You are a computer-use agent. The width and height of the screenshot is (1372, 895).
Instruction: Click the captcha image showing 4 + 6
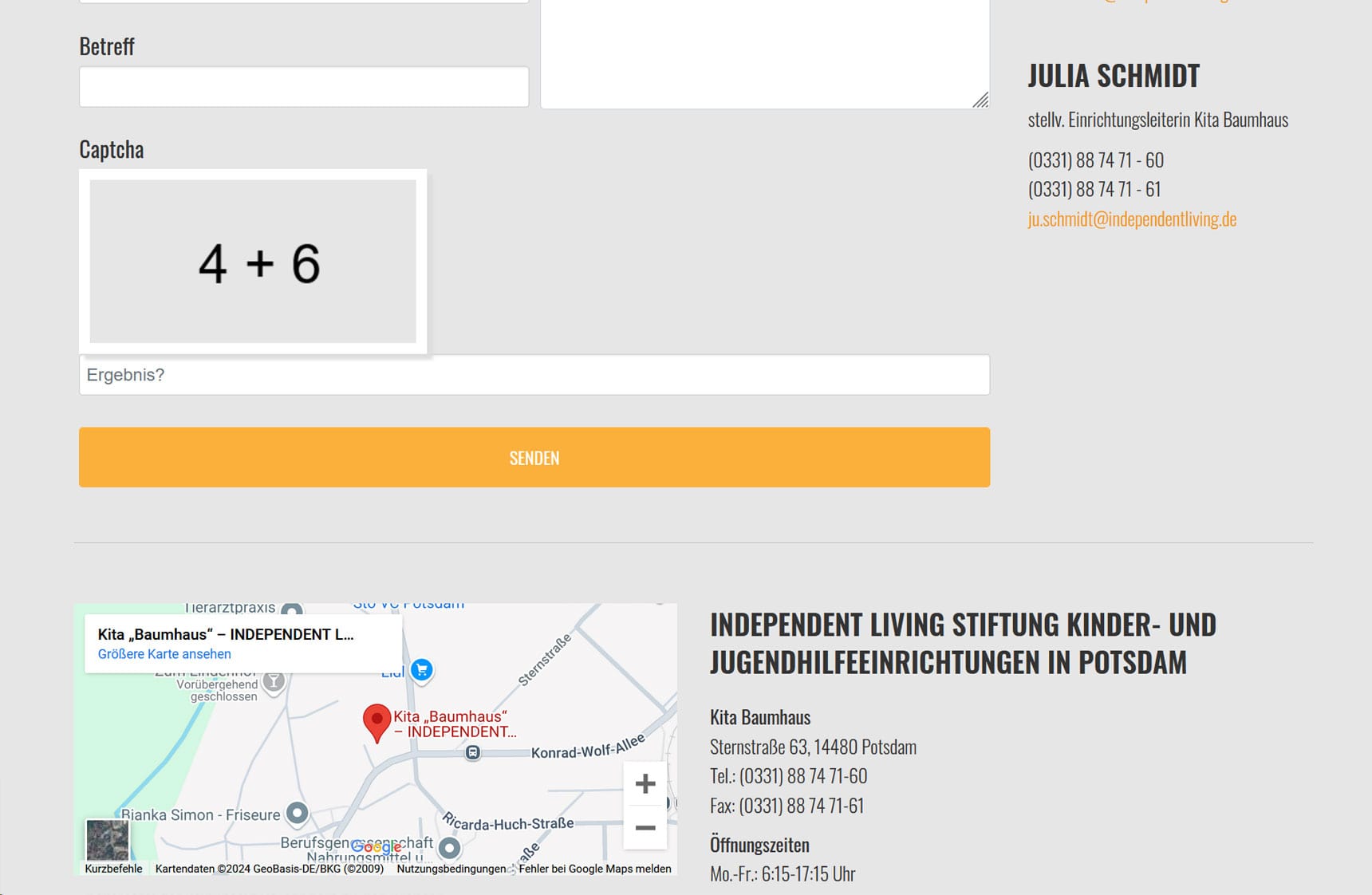coord(253,262)
